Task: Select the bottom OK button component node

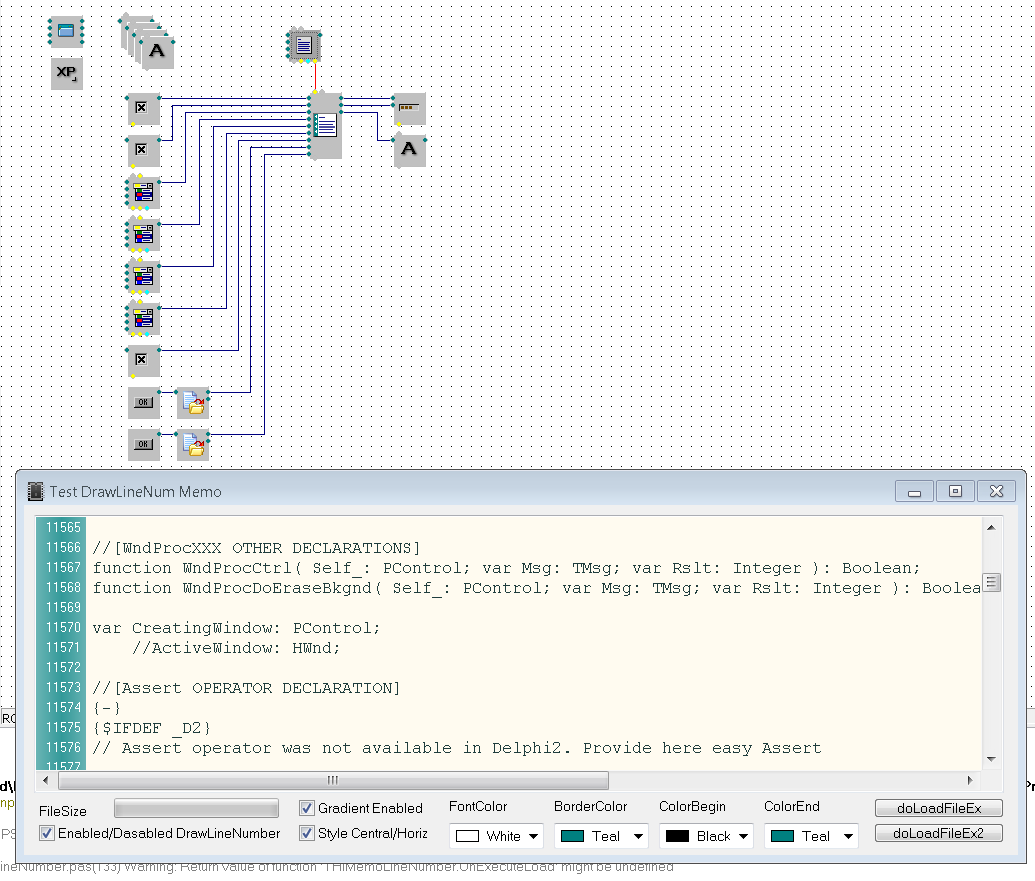Action: click(x=143, y=443)
